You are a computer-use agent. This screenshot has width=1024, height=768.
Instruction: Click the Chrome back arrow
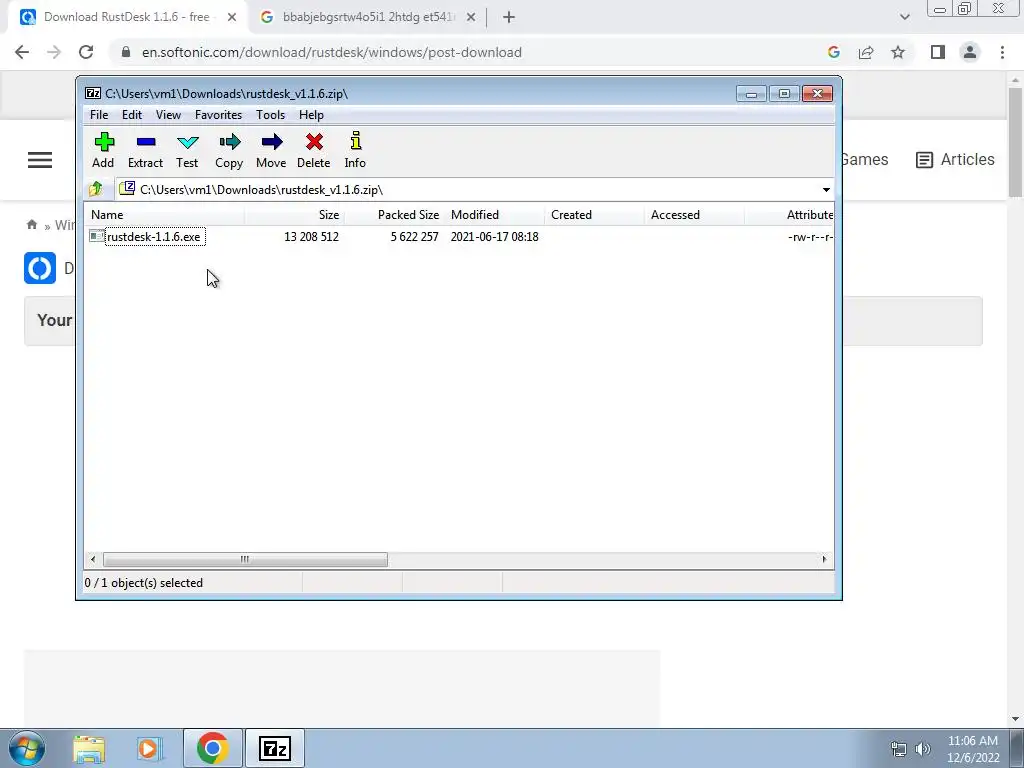(x=22, y=52)
